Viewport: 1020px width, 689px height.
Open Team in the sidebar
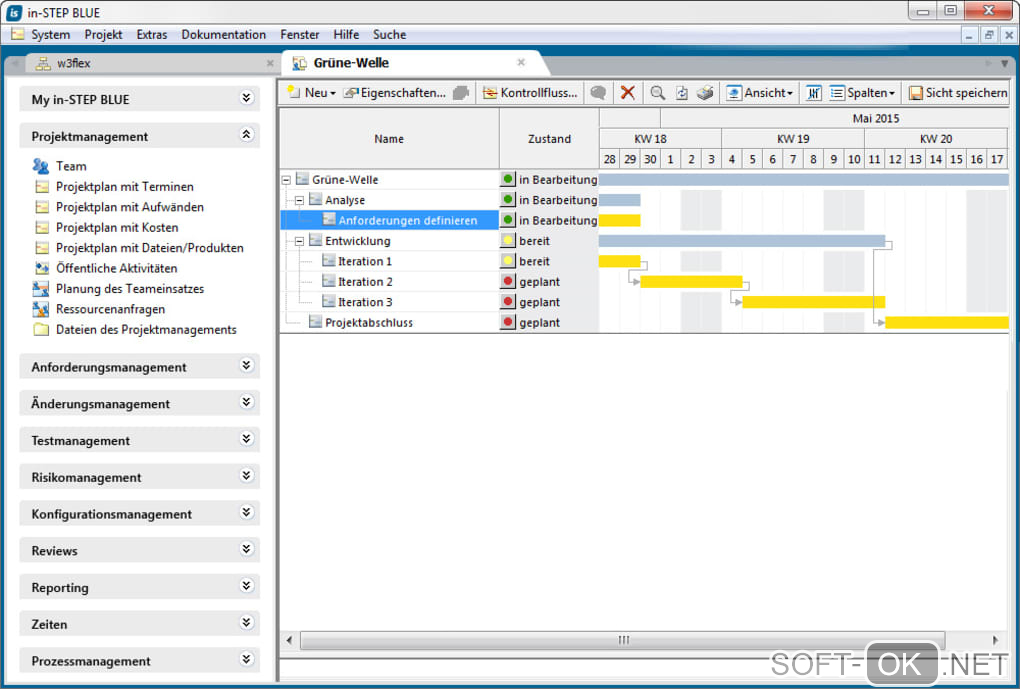click(71, 166)
